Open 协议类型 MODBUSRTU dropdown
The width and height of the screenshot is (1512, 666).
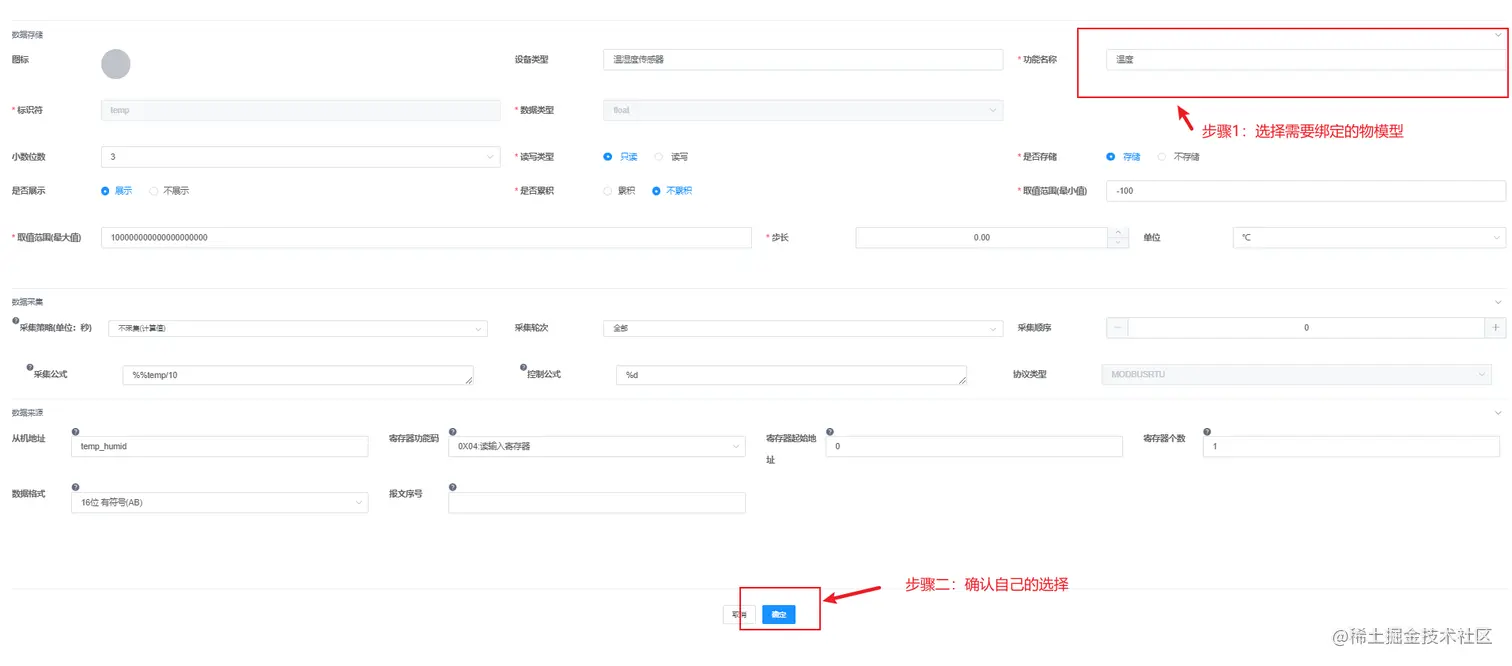[x=1296, y=374]
